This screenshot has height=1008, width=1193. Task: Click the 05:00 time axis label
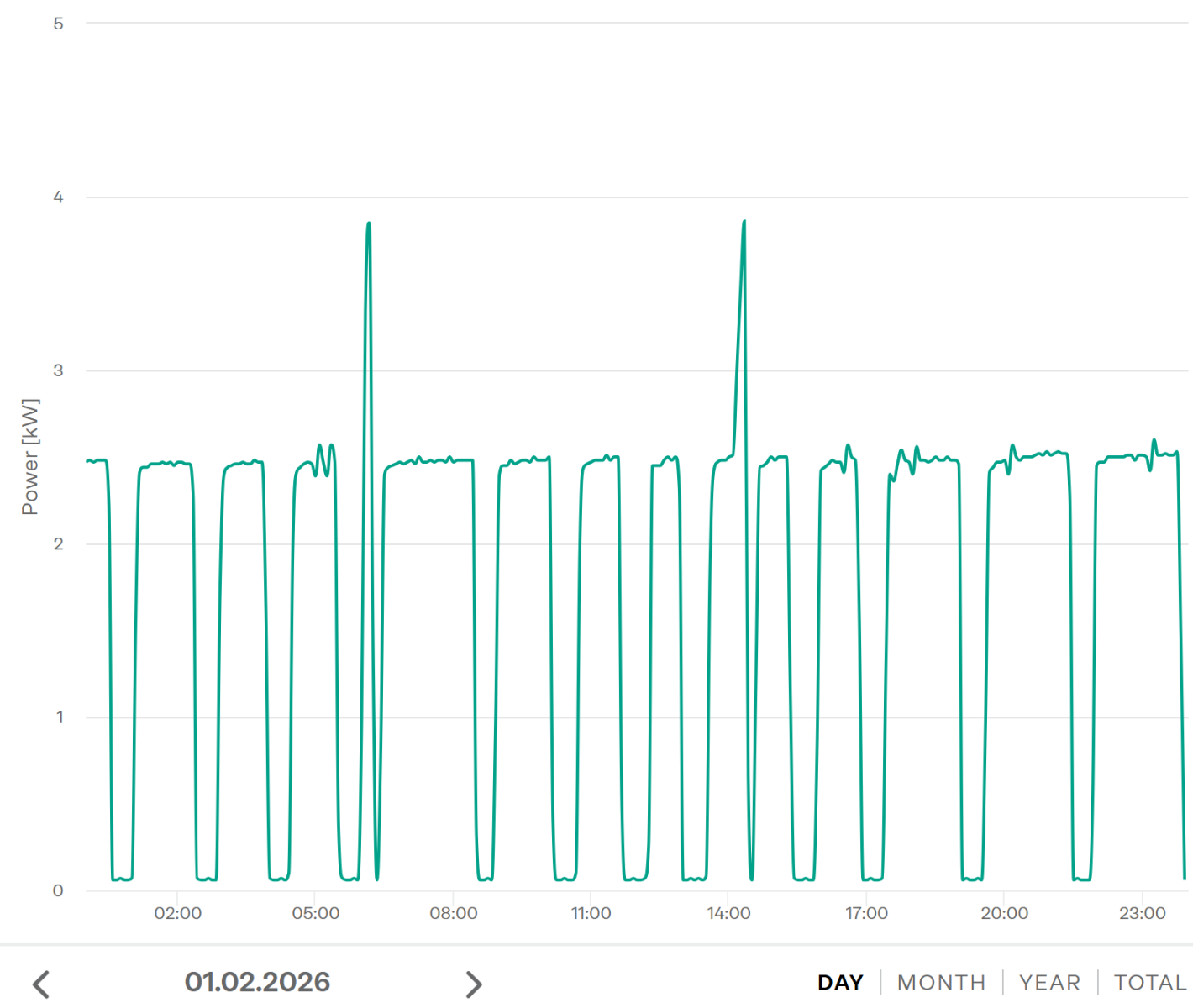click(x=315, y=913)
